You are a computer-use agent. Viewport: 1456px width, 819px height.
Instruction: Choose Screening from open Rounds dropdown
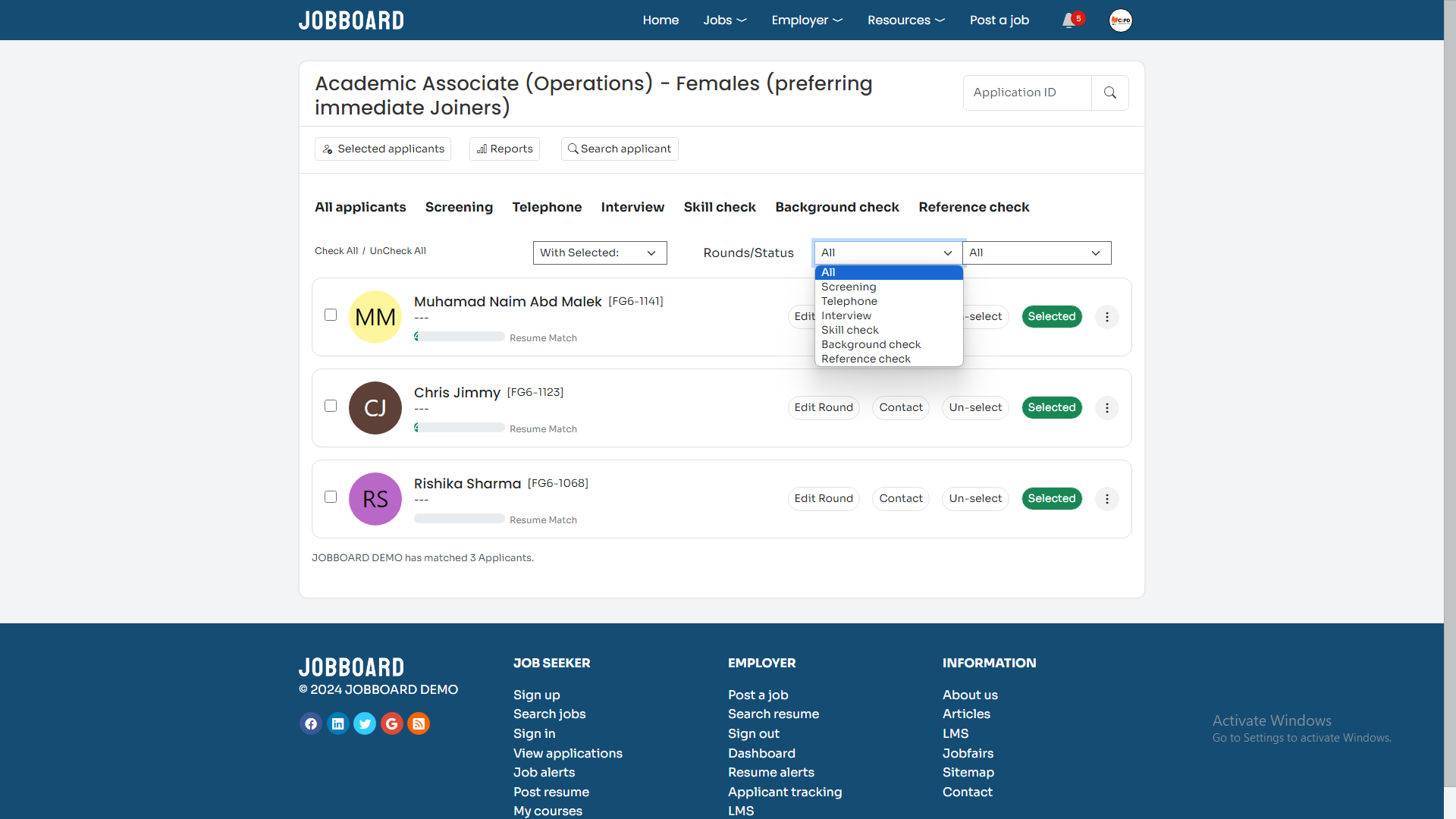[848, 287]
